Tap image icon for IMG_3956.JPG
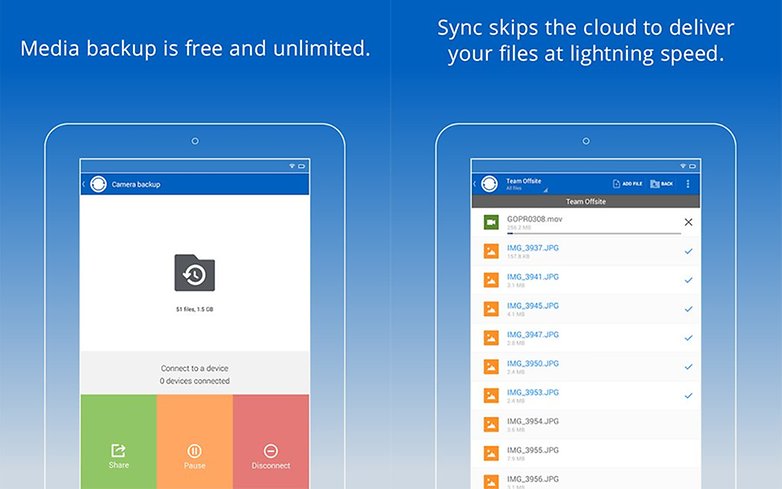 (x=491, y=482)
